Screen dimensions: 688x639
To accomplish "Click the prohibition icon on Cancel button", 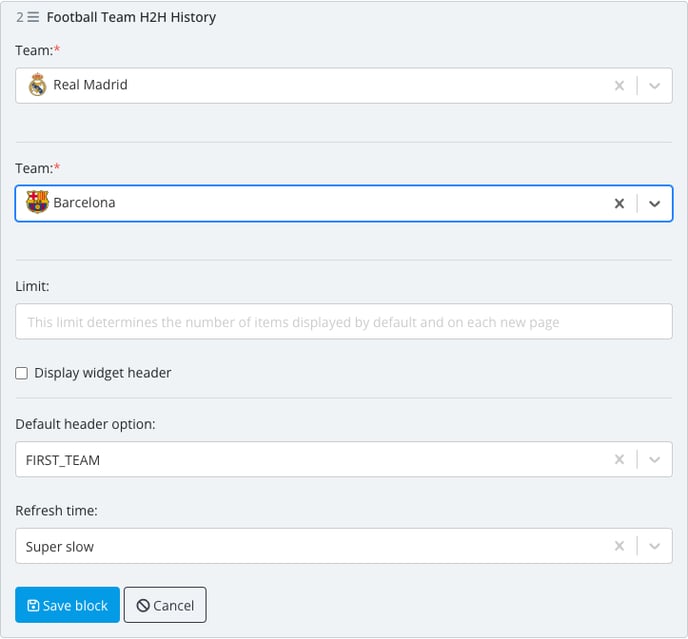I will pyautogui.click(x=143, y=606).
